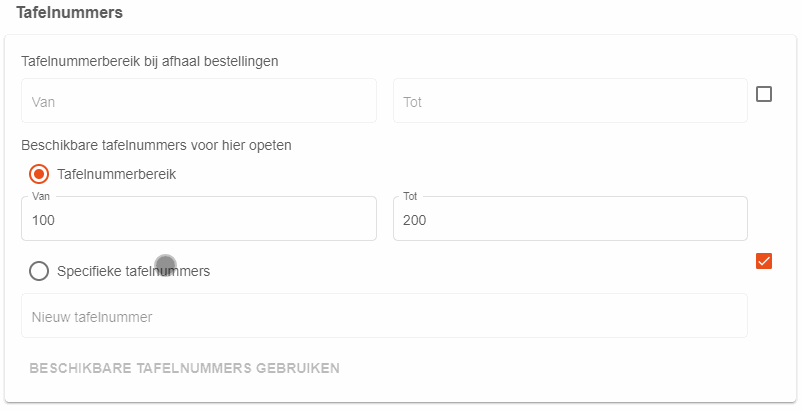The height and width of the screenshot is (411, 803).
Task: Click the Specifieke tafelnummers label text
Action: tap(134, 270)
